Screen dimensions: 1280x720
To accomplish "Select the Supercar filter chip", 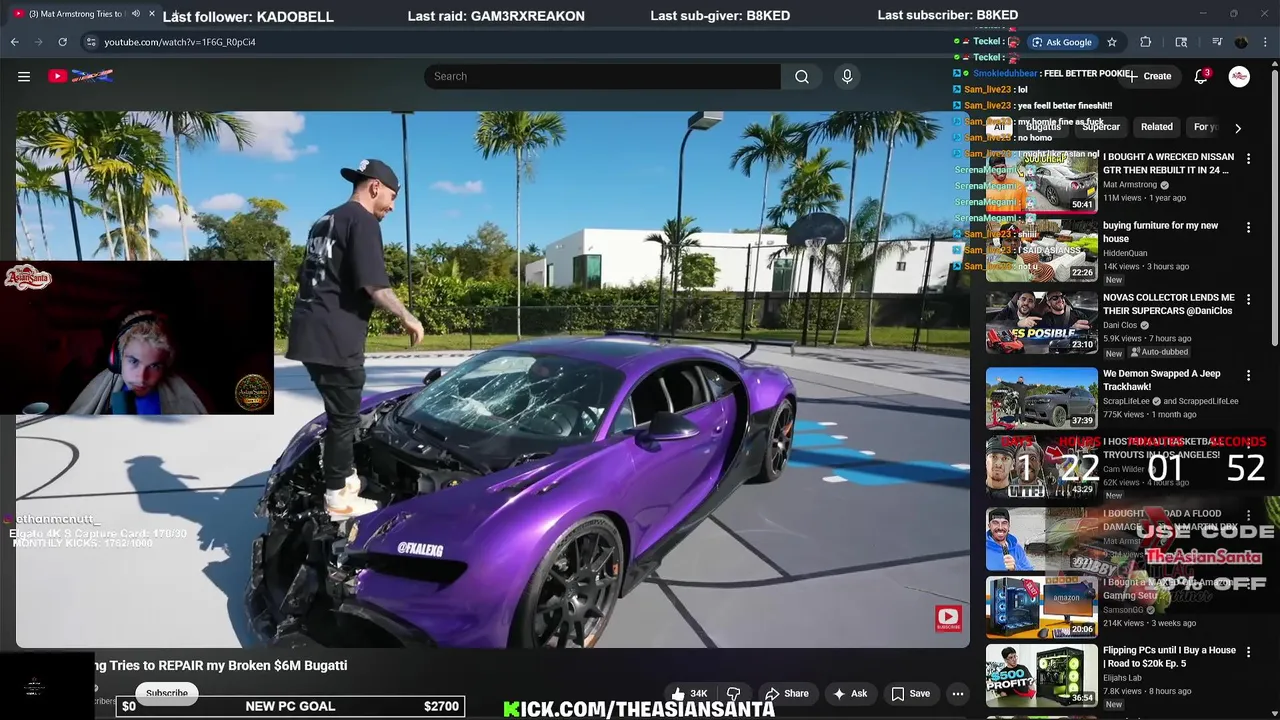I will tap(1101, 127).
